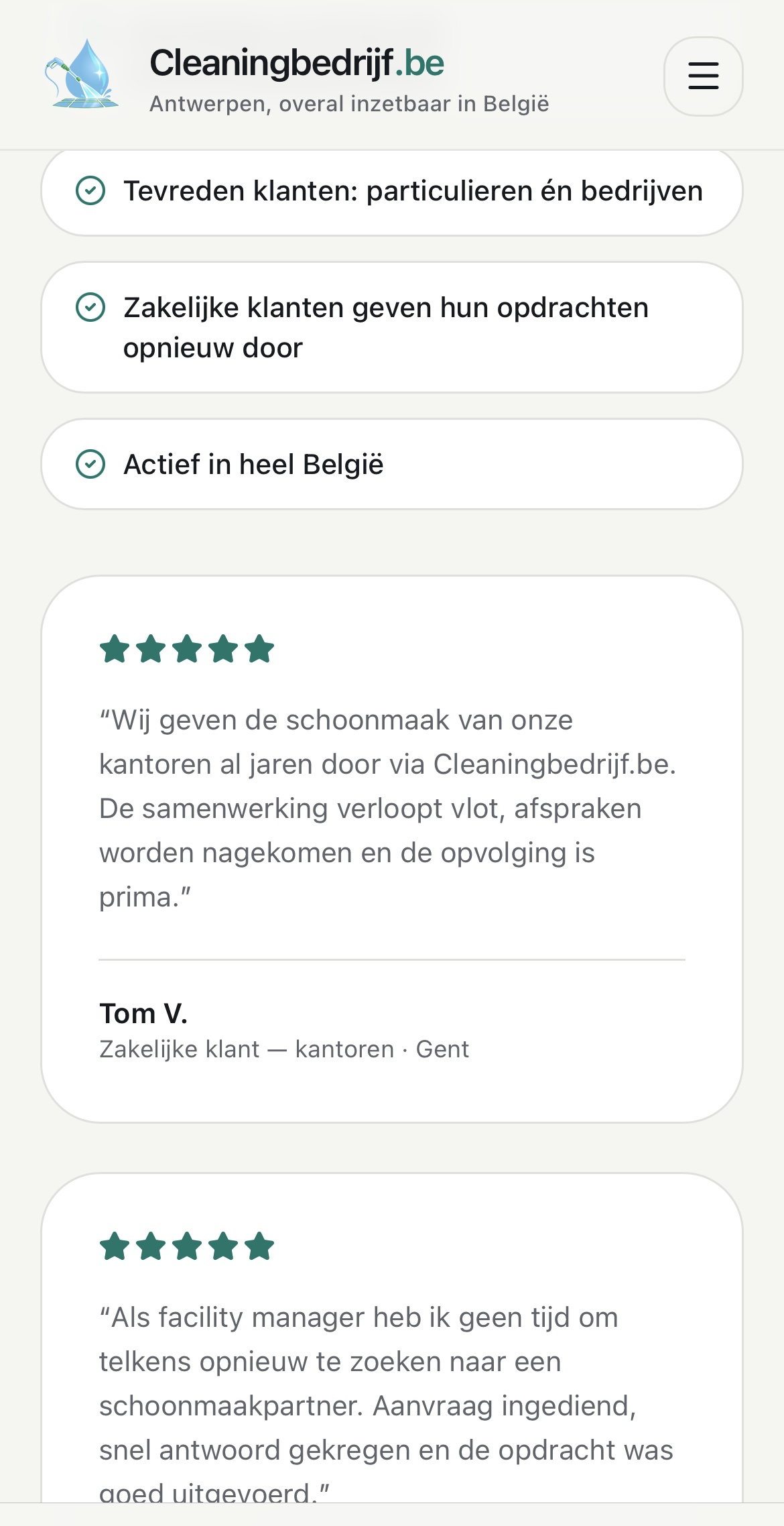Screen dimensions: 784x1526
Task: Click the facility manager testimonial text
Action: point(386,1405)
